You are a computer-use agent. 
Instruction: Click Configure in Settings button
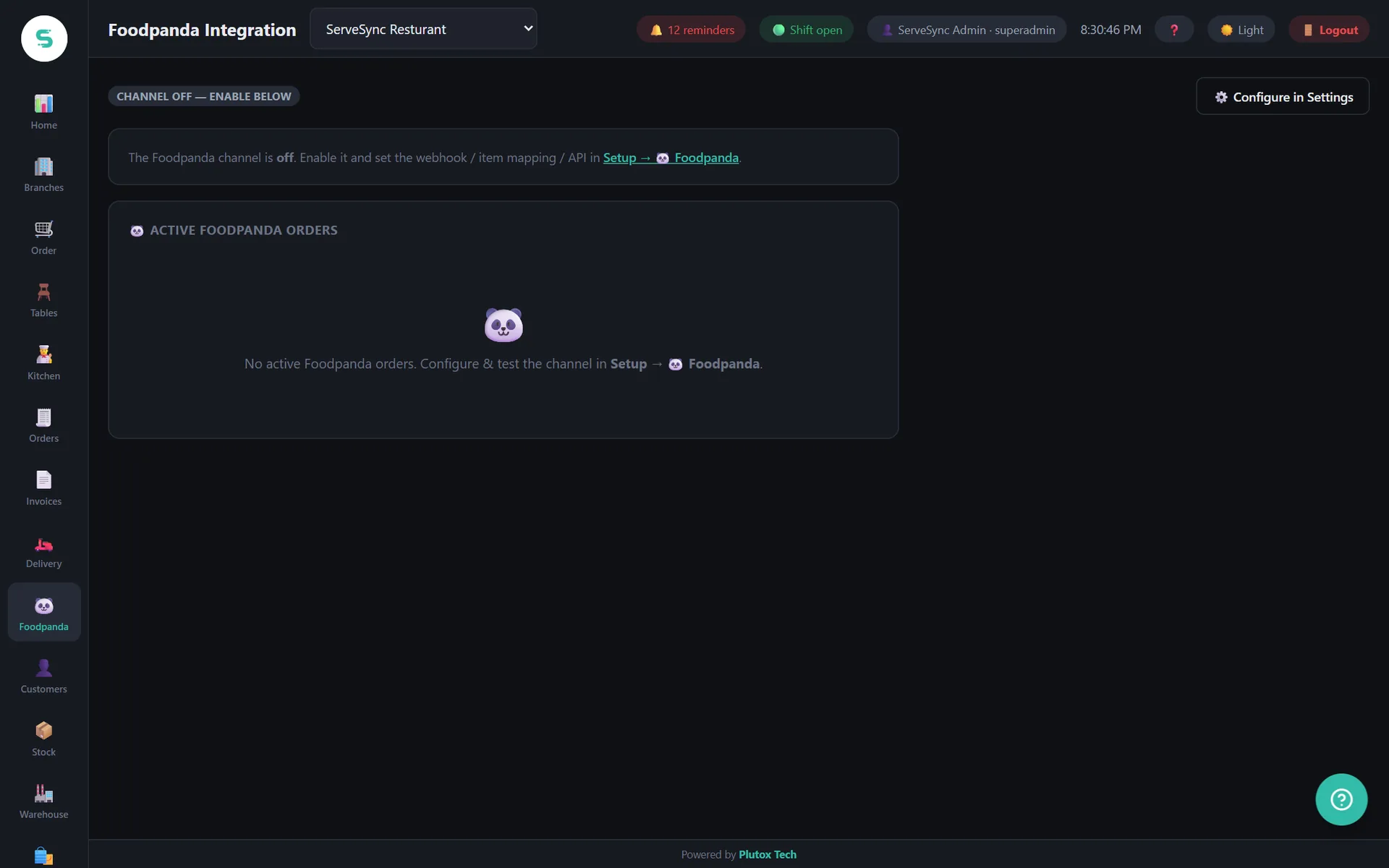[1283, 96]
